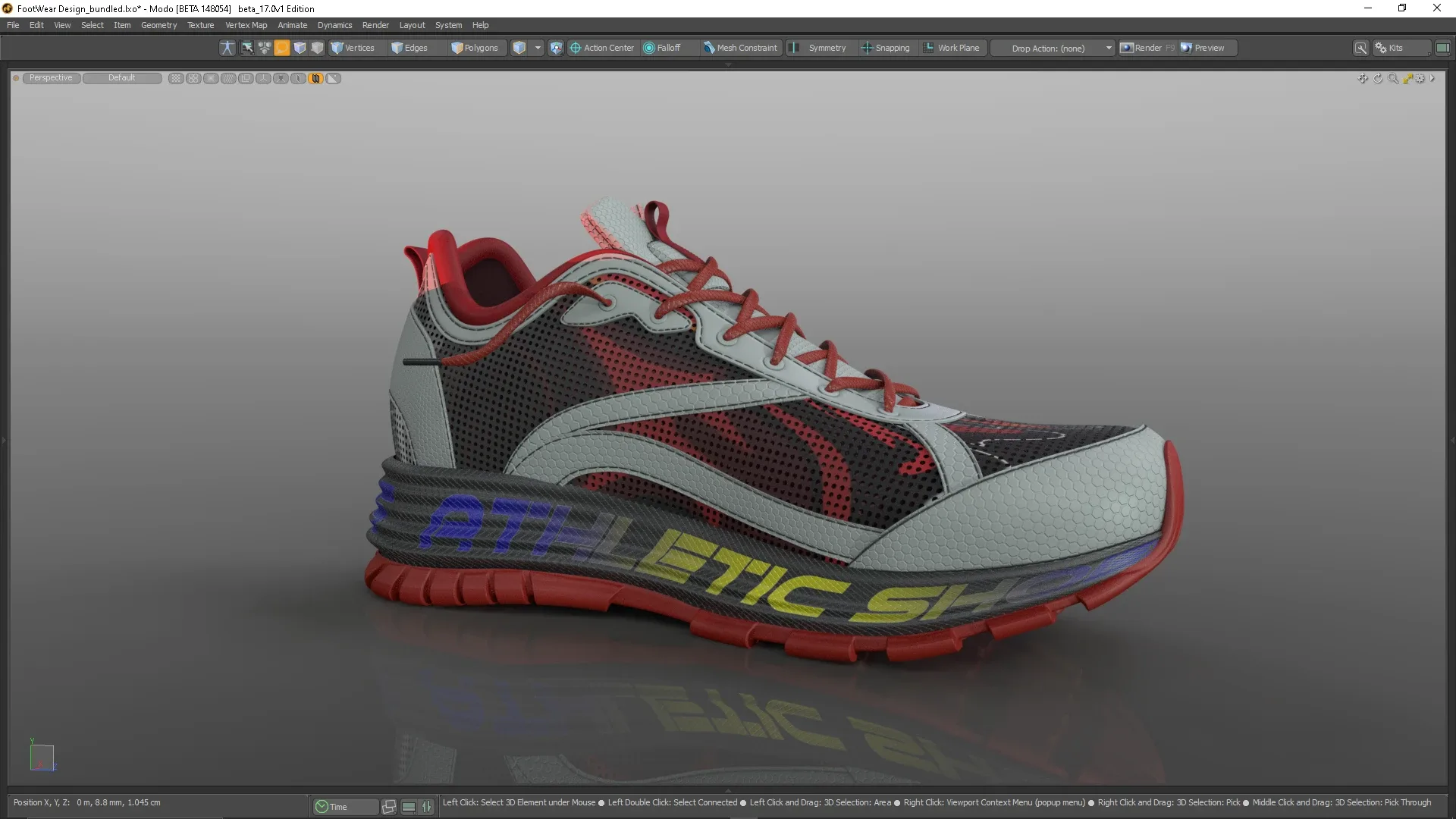
Task: Click the blue-white cube selection icon
Action: (300, 48)
